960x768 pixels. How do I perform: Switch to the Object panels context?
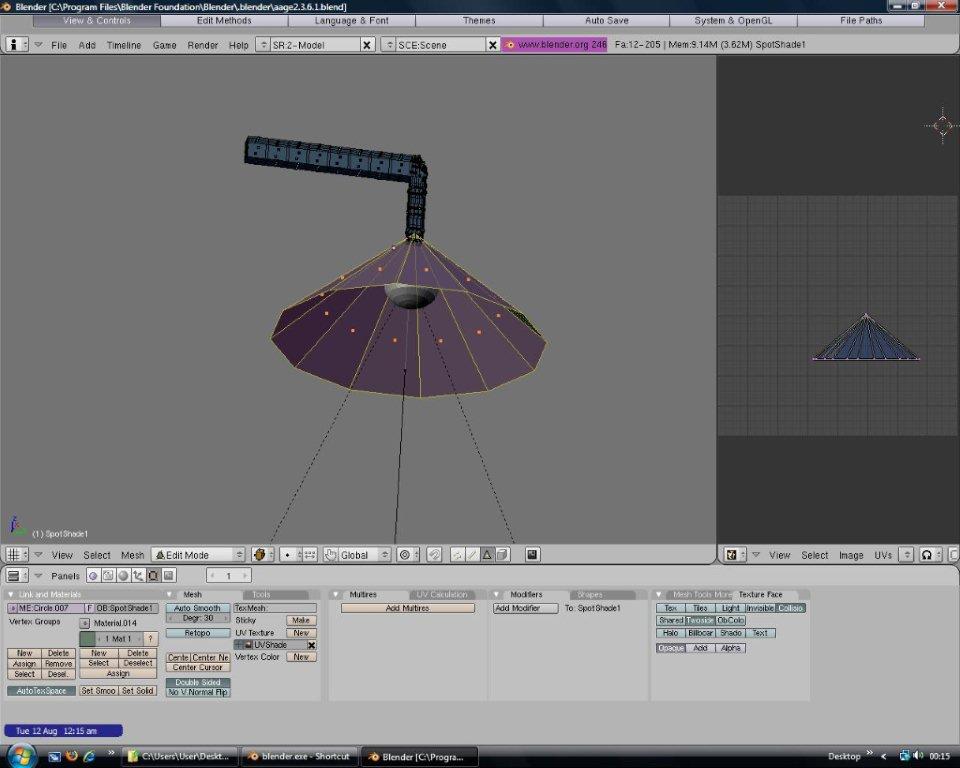(x=138, y=576)
